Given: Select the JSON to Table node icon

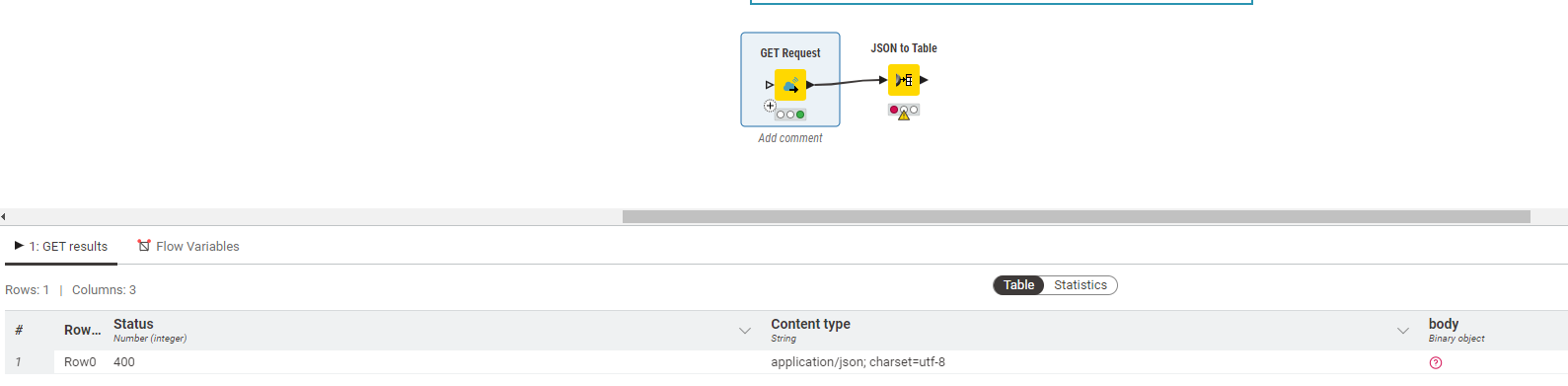Looking at the screenshot, I should (x=904, y=80).
